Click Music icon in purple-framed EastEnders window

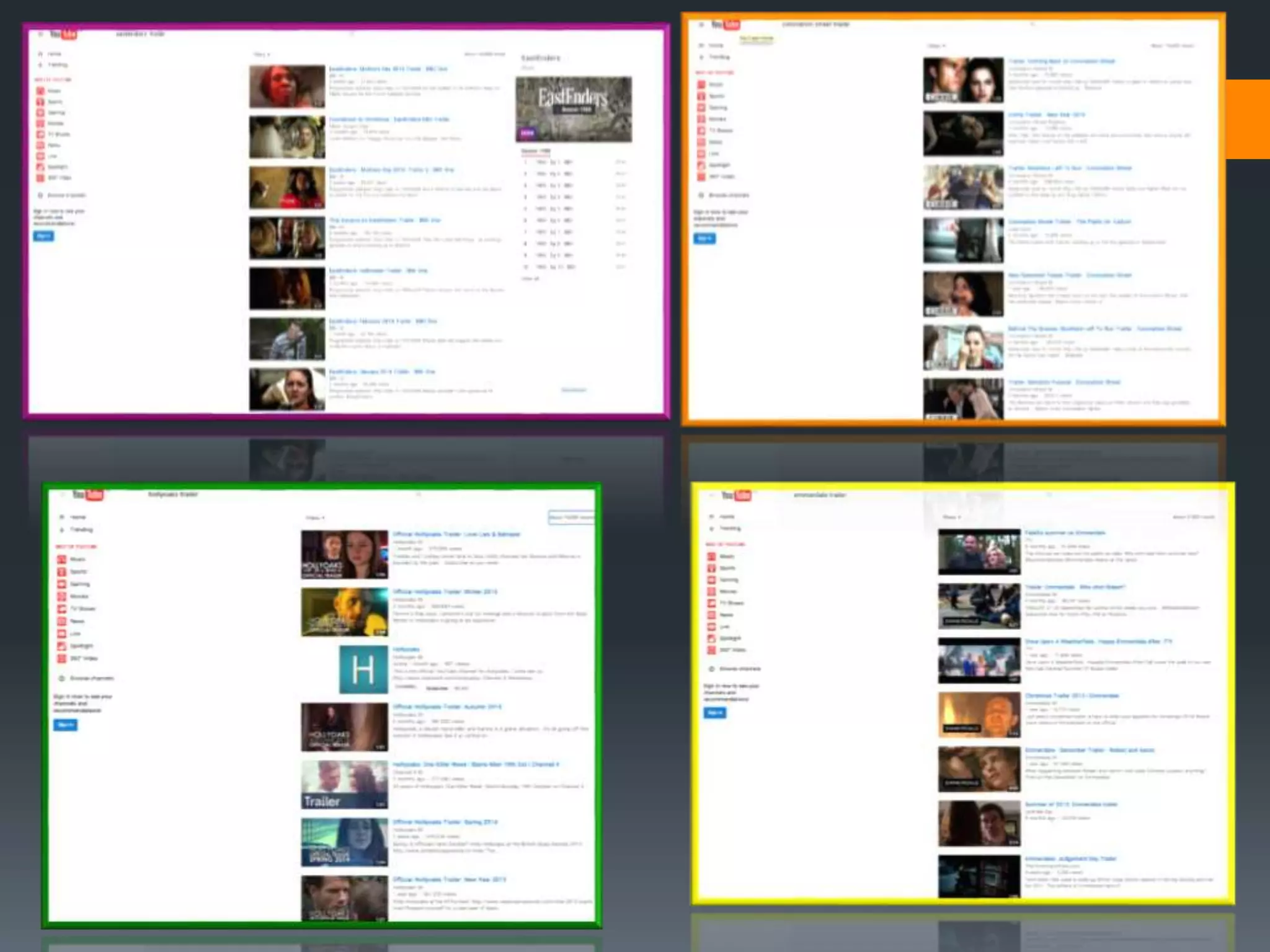coord(40,90)
